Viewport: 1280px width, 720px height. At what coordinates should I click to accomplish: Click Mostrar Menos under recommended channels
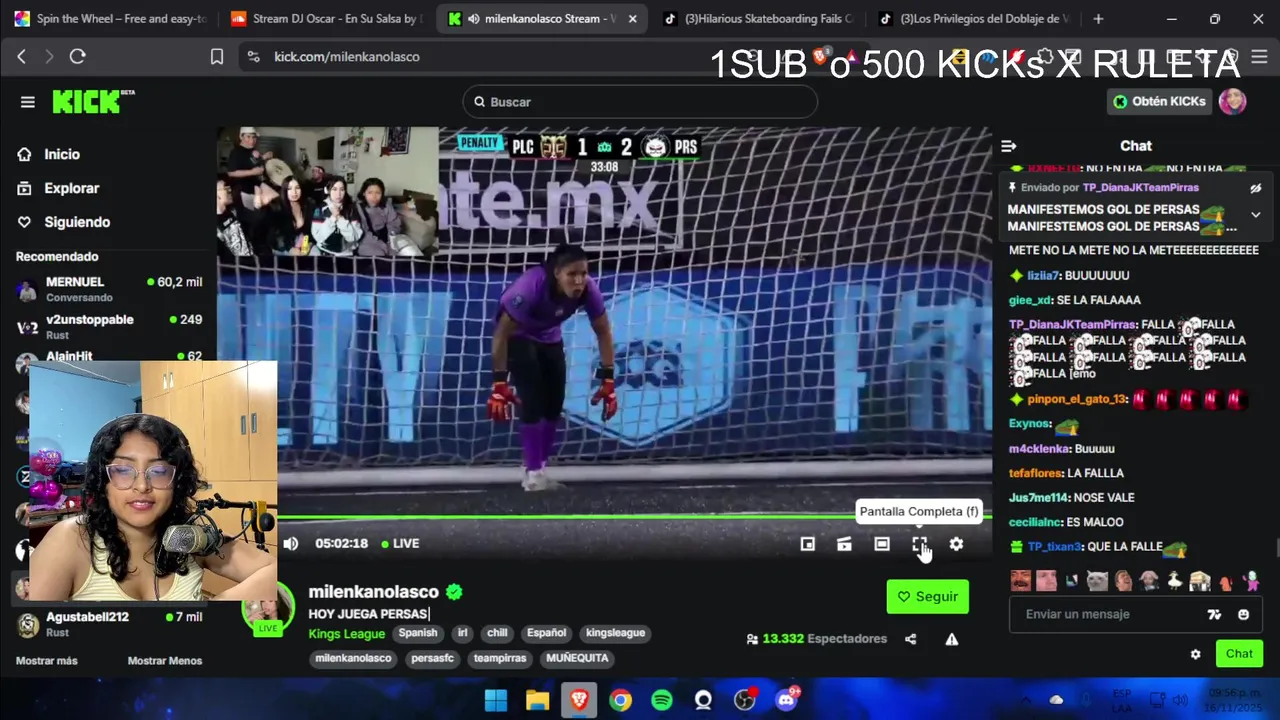click(165, 661)
